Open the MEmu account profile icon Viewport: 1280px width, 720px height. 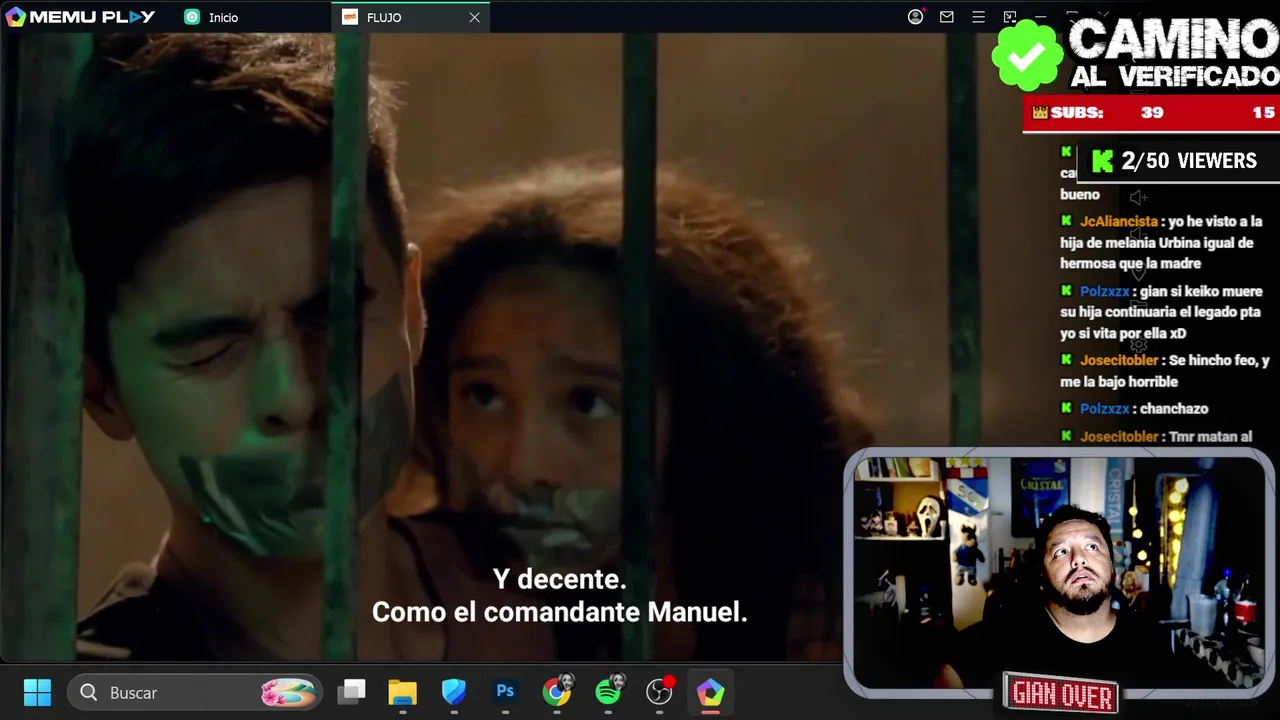tap(915, 17)
